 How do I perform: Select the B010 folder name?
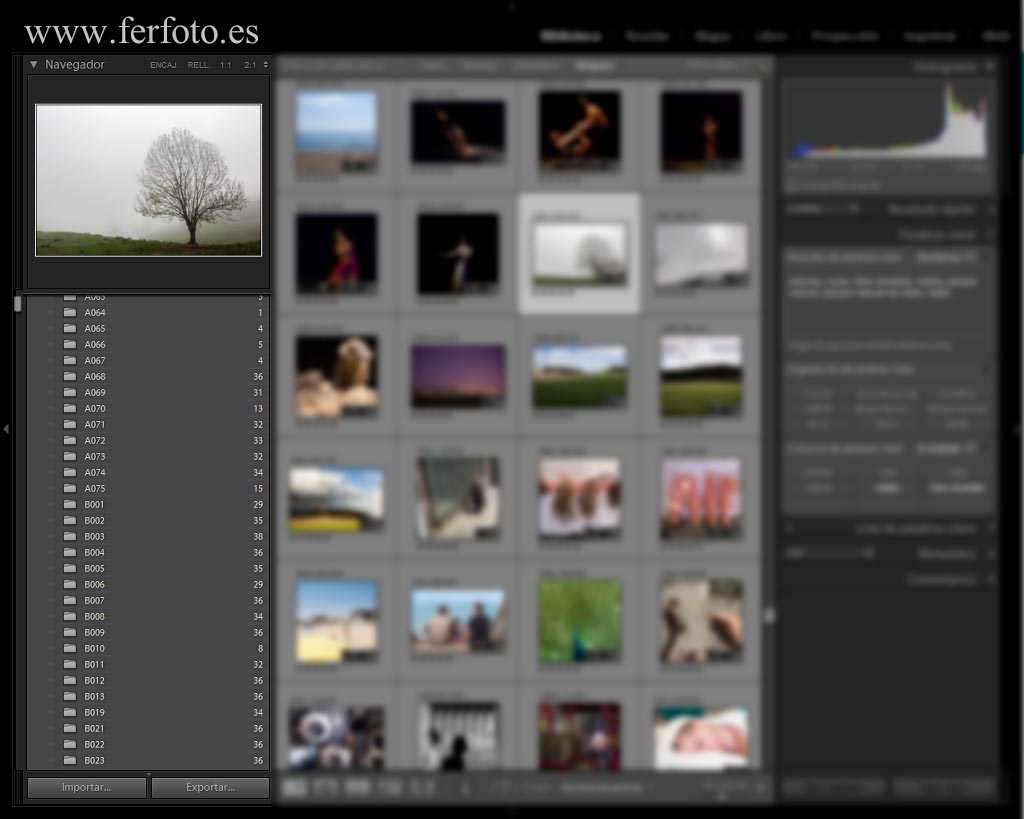(x=95, y=649)
